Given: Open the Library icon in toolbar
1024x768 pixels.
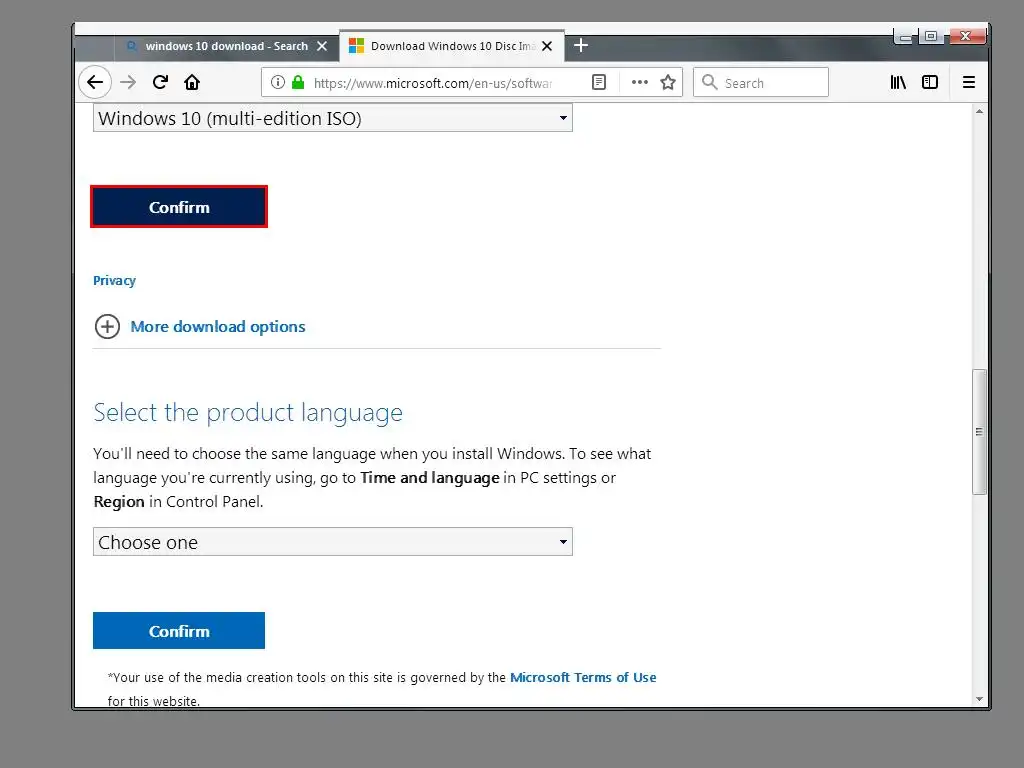Looking at the screenshot, I should [x=898, y=82].
